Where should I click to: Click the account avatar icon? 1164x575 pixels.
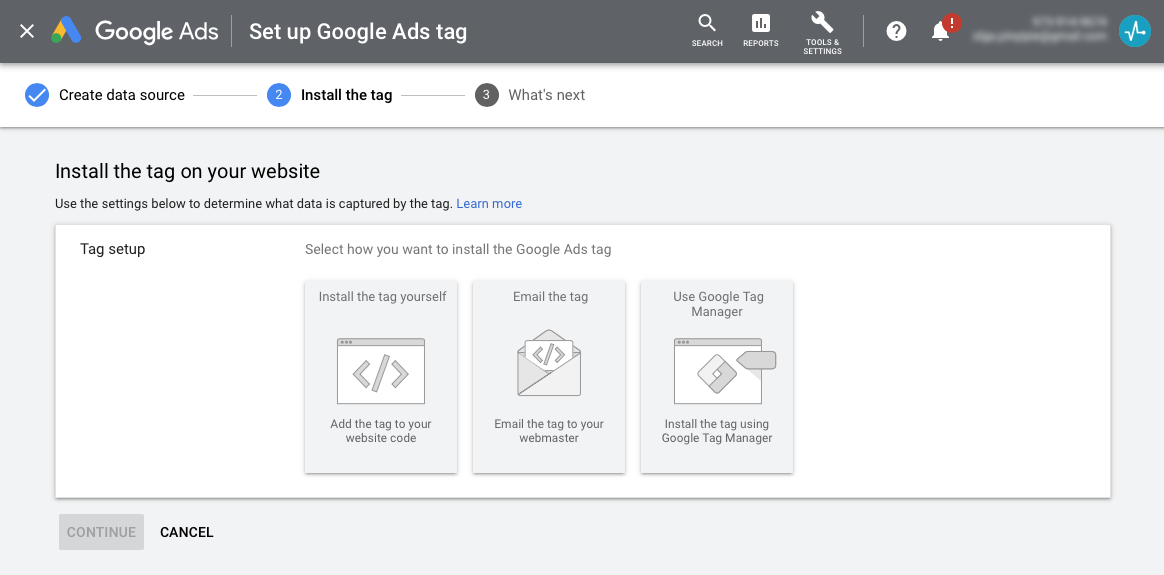[1134, 31]
